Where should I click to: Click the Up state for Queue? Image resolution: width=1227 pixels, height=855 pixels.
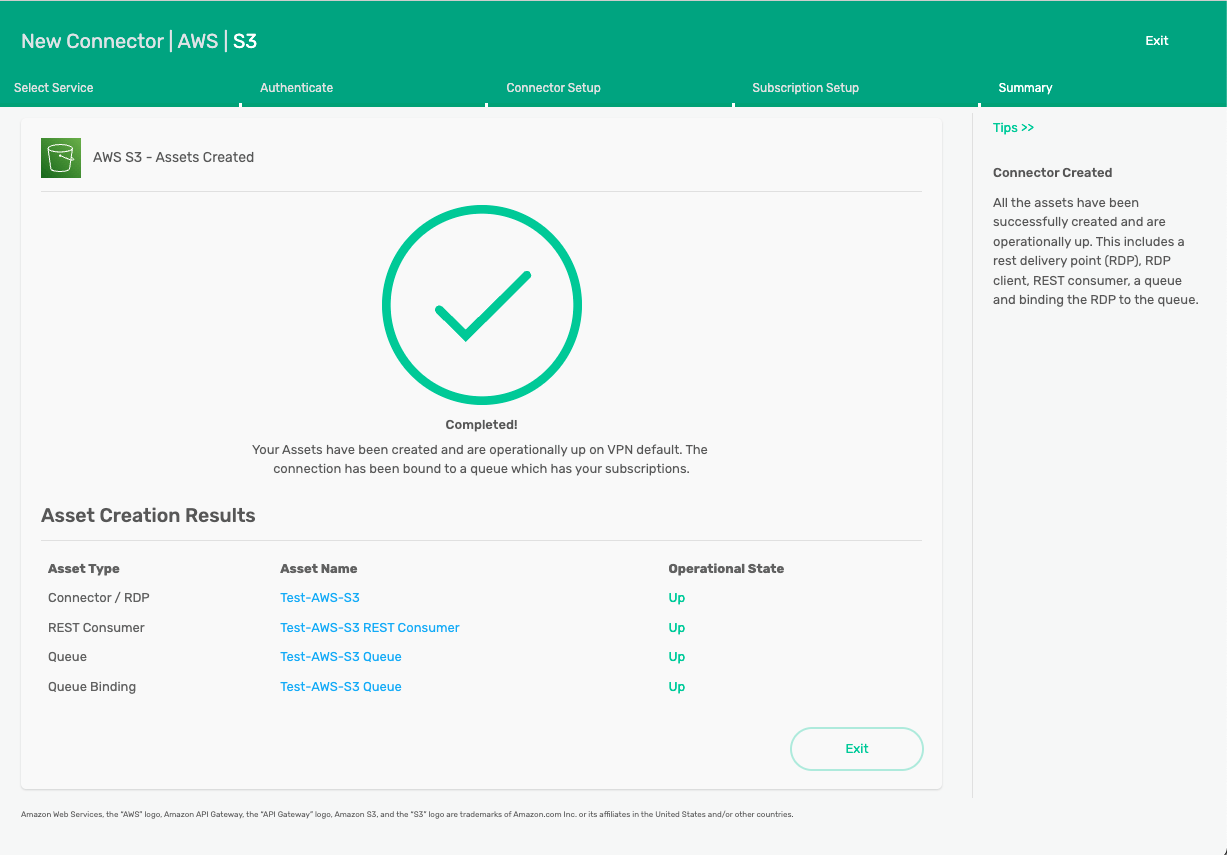click(677, 657)
